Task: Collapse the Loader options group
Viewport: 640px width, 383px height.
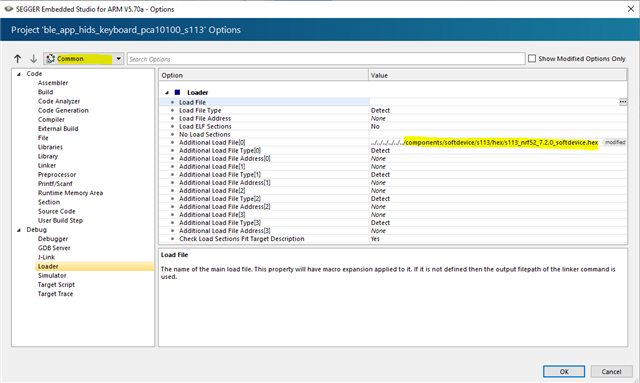Action: point(167,93)
